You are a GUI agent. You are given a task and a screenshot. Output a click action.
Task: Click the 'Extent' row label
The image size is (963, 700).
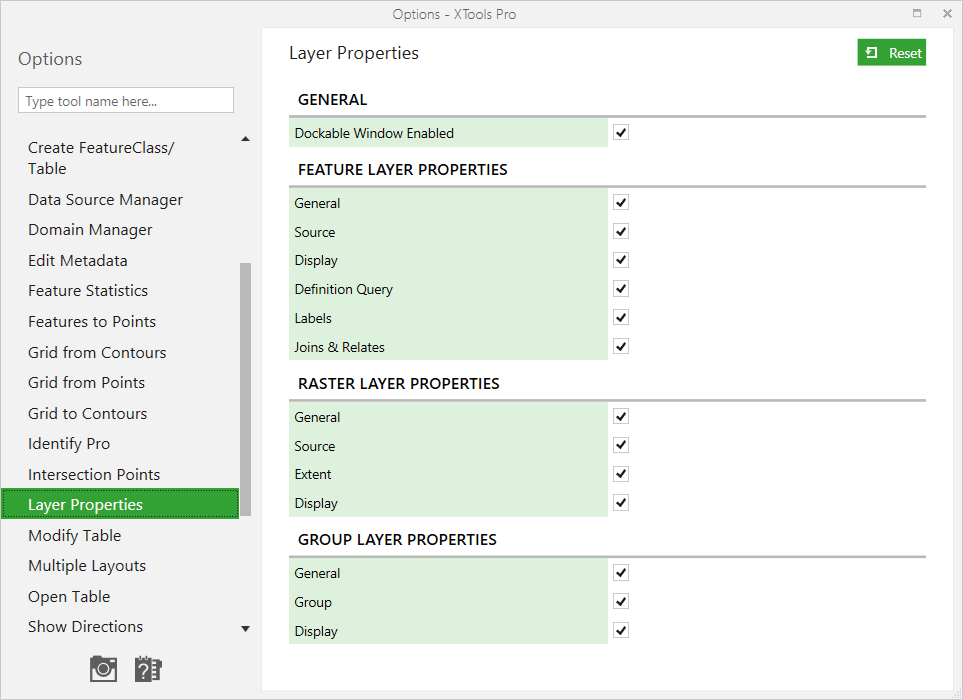[313, 474]
